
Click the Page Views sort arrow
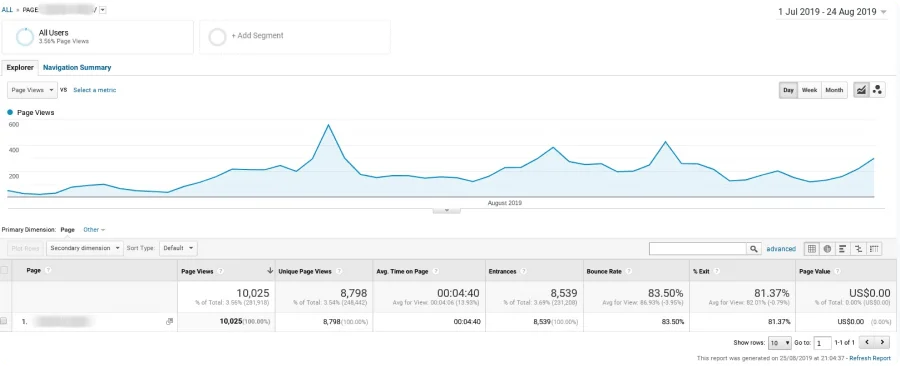[x=270, y=271]
